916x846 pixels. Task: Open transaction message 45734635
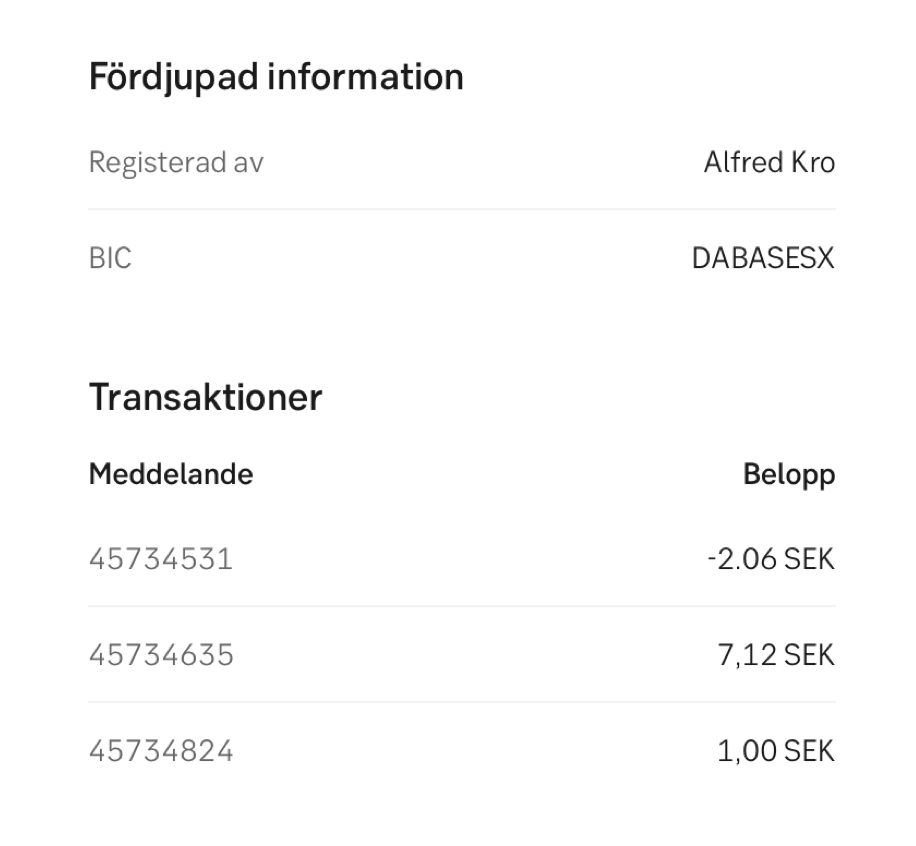coord(161,655)
